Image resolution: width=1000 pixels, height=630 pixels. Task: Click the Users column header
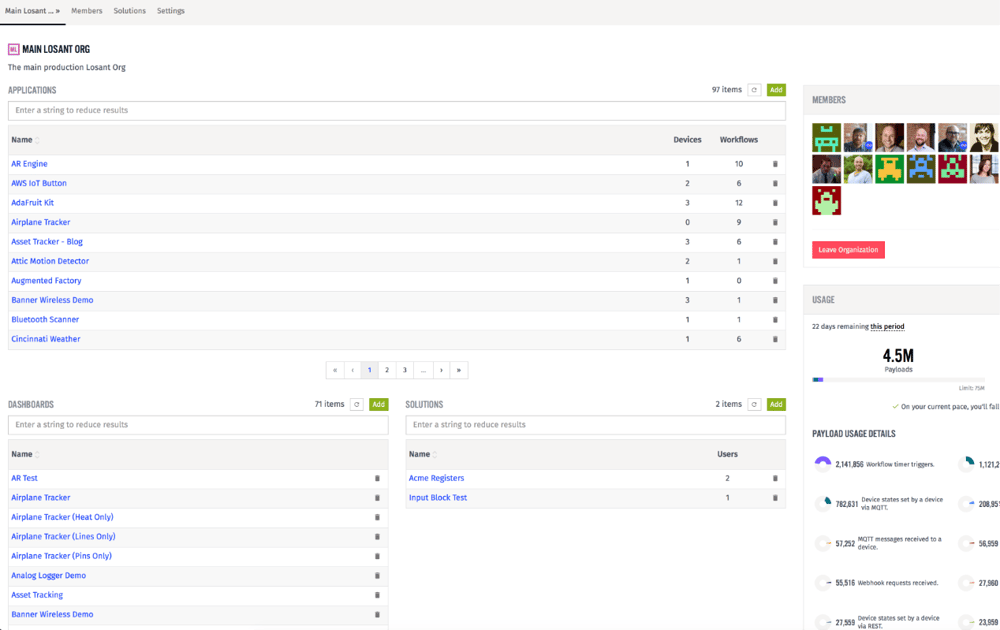point(728,454)
